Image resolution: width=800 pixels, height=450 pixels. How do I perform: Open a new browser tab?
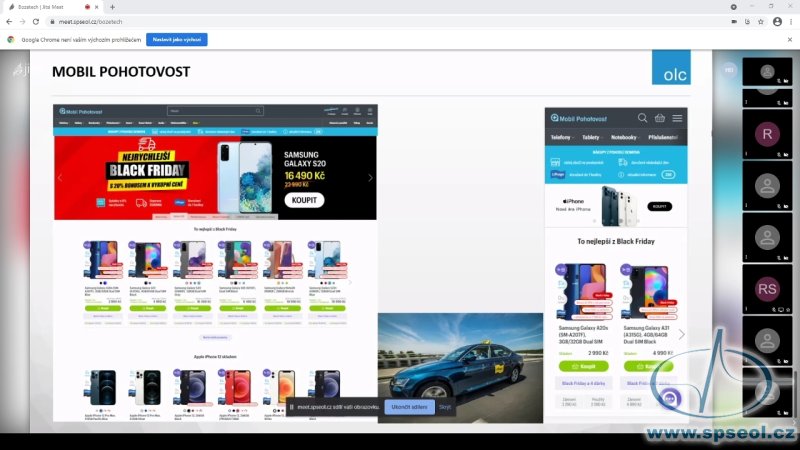point(112,7)
